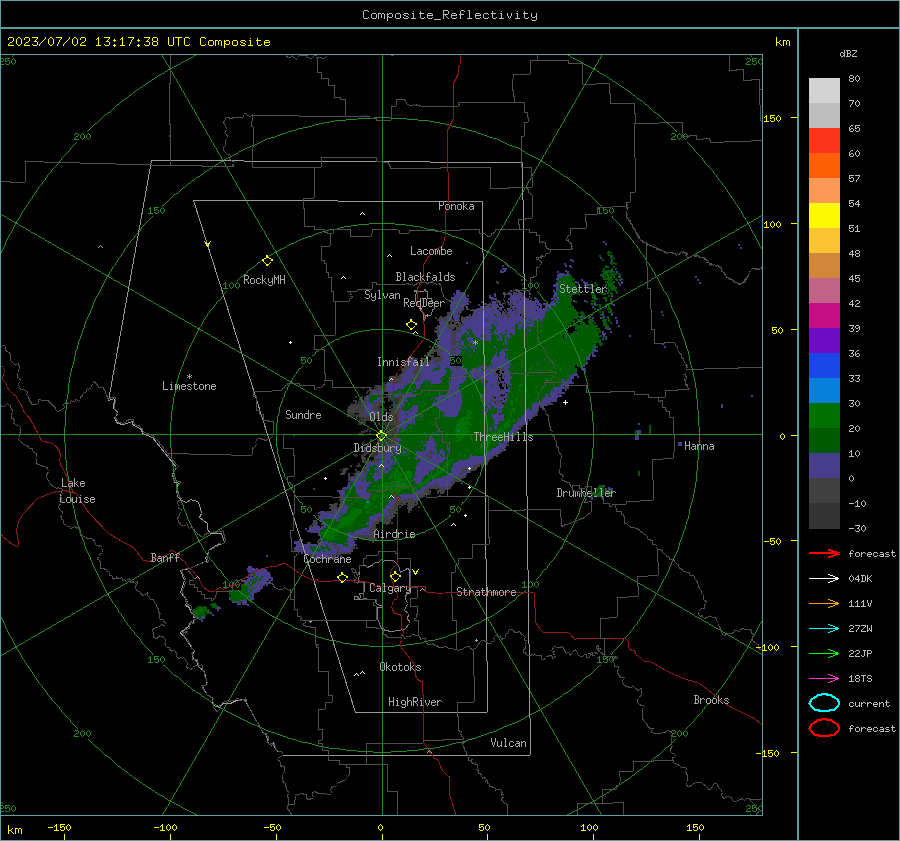Click the Drumheller town label
The image size is (900, 841).
click(586, 493)
